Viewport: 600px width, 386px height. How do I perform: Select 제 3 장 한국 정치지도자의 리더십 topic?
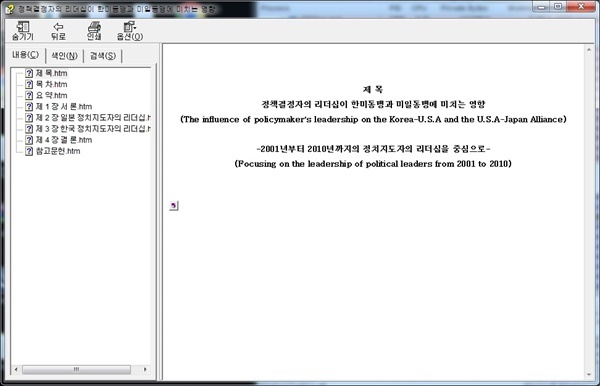(93, 128)
